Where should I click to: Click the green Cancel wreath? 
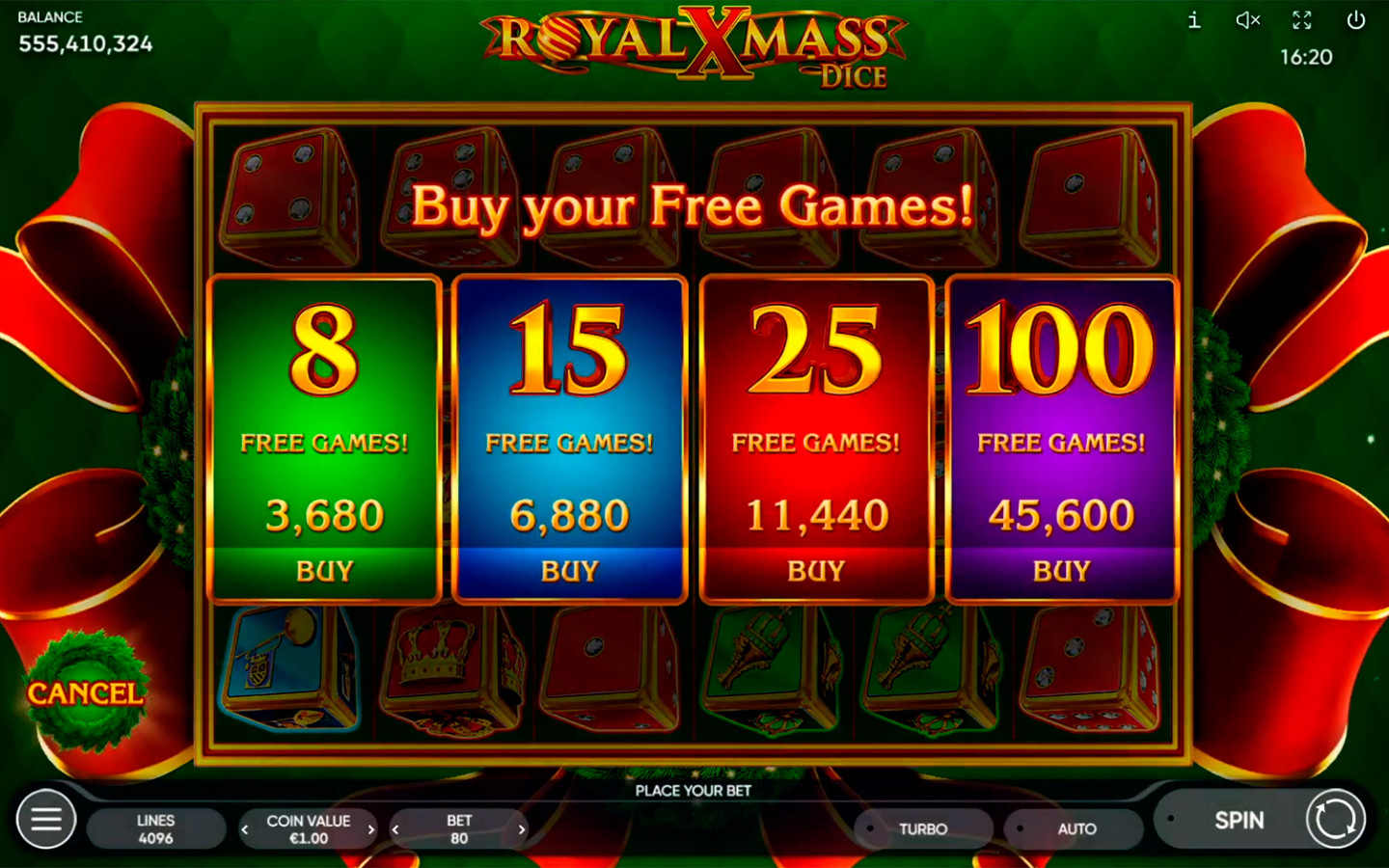[86, 692]
